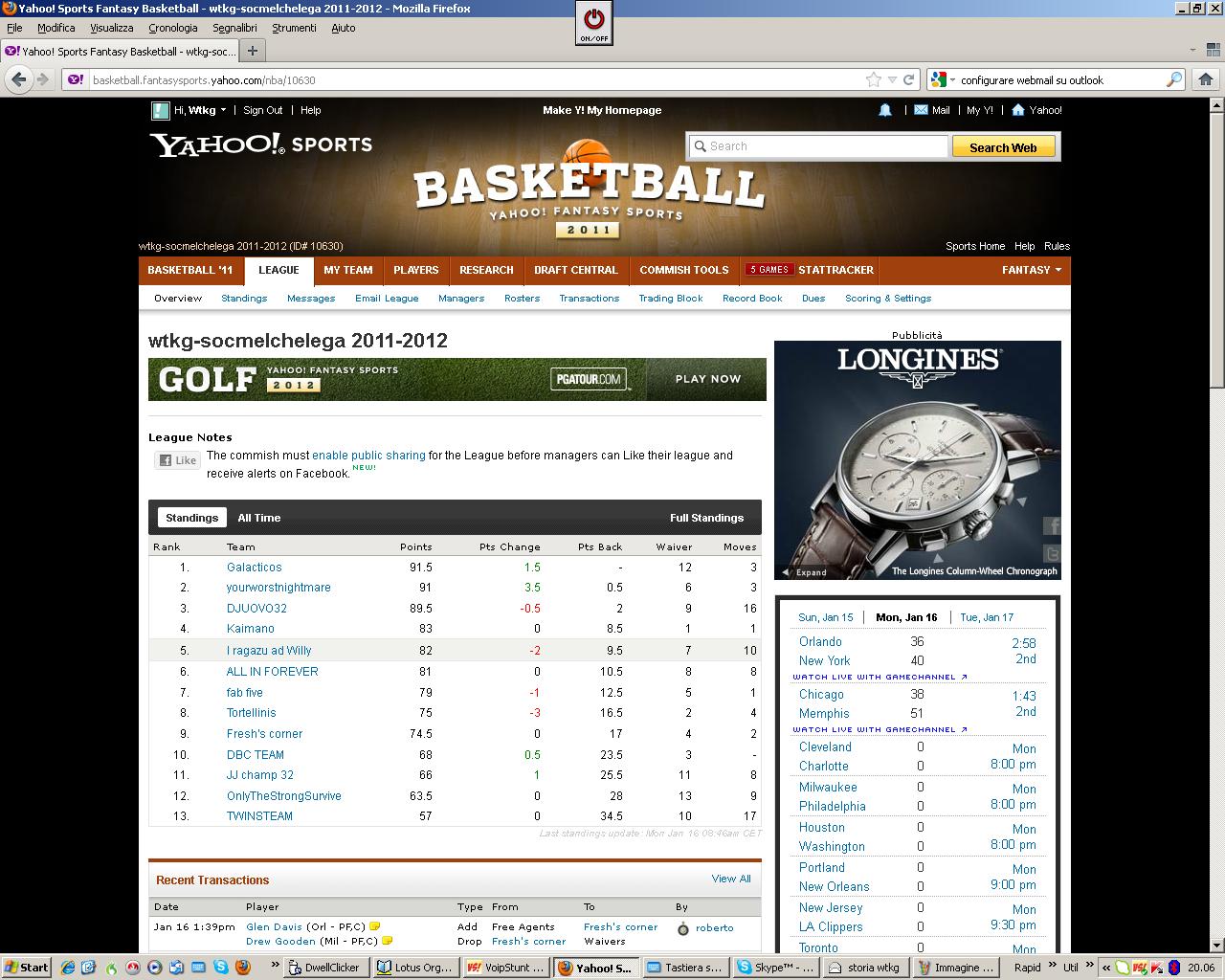
Task: Switch the standings view to All Time
Action: click(x=259, y=518)
